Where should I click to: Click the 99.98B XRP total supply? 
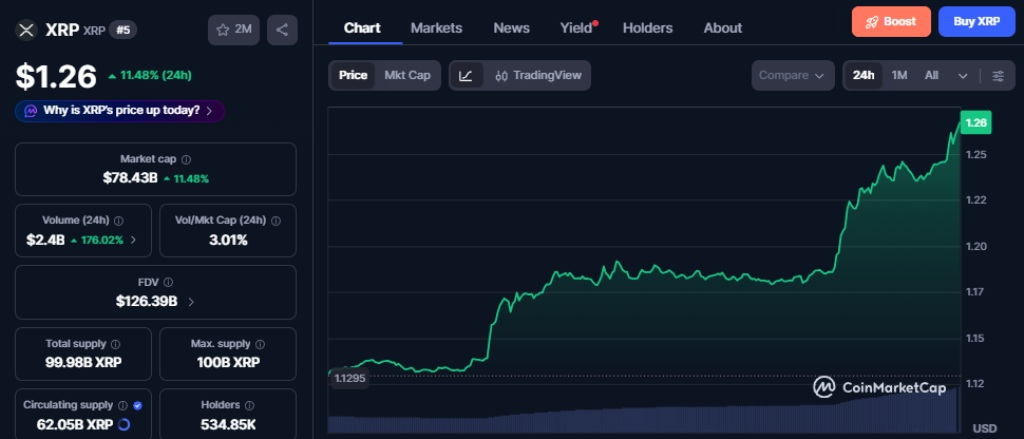click(84, 363)
